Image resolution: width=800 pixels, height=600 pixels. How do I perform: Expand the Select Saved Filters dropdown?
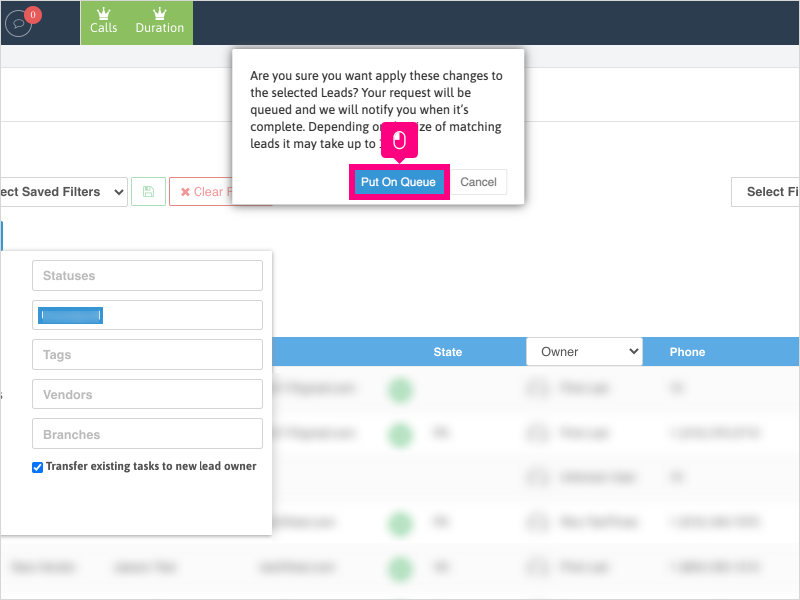pos(63,192)
